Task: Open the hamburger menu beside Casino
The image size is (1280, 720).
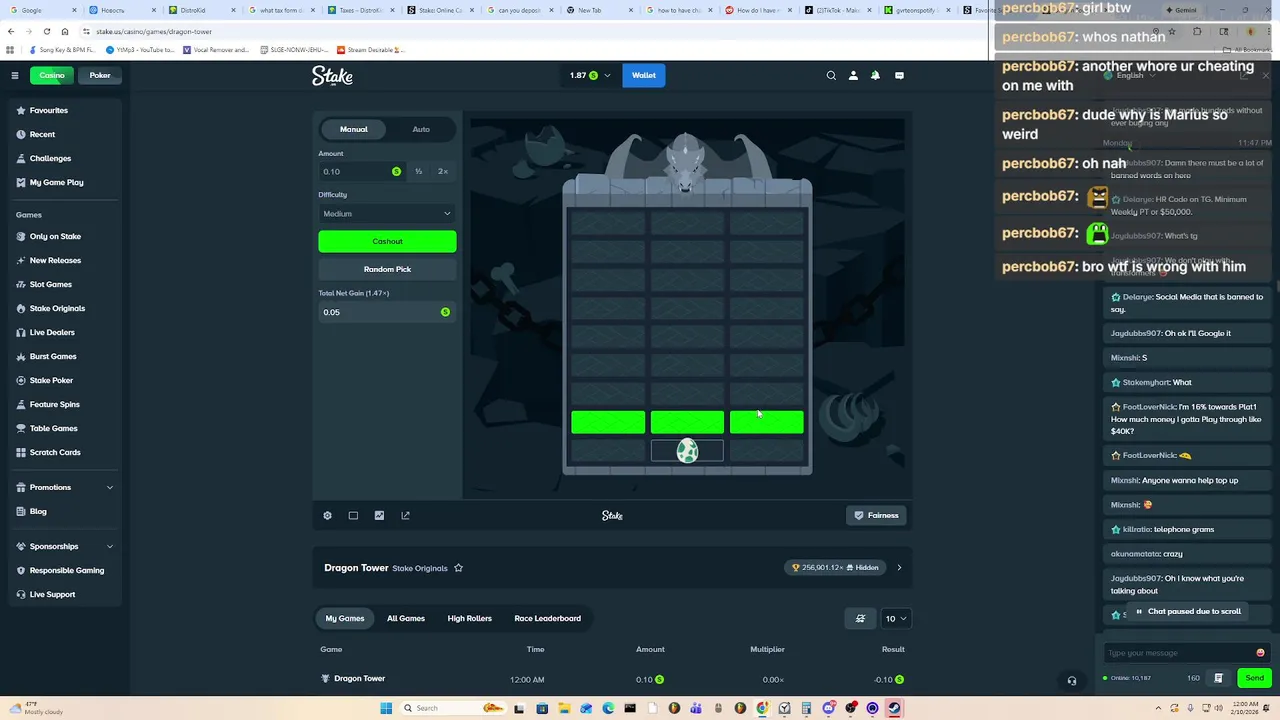Action: coord(15,75)
